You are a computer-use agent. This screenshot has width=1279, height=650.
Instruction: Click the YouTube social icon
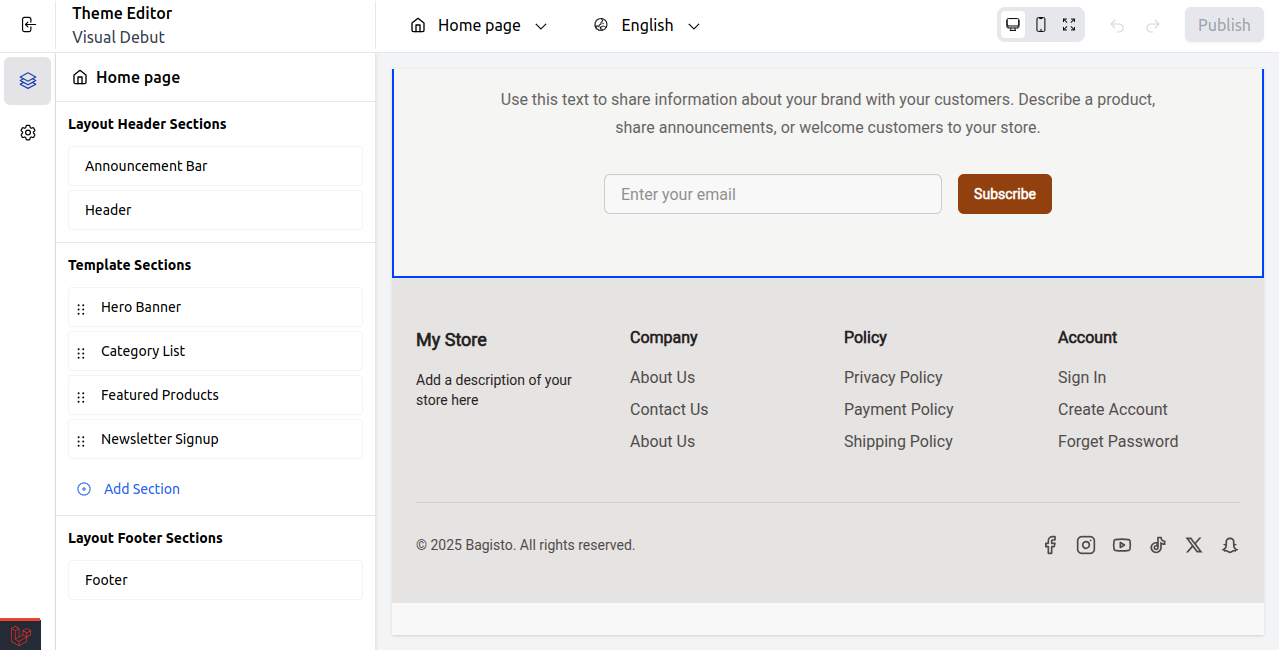tap(1122, 545)
